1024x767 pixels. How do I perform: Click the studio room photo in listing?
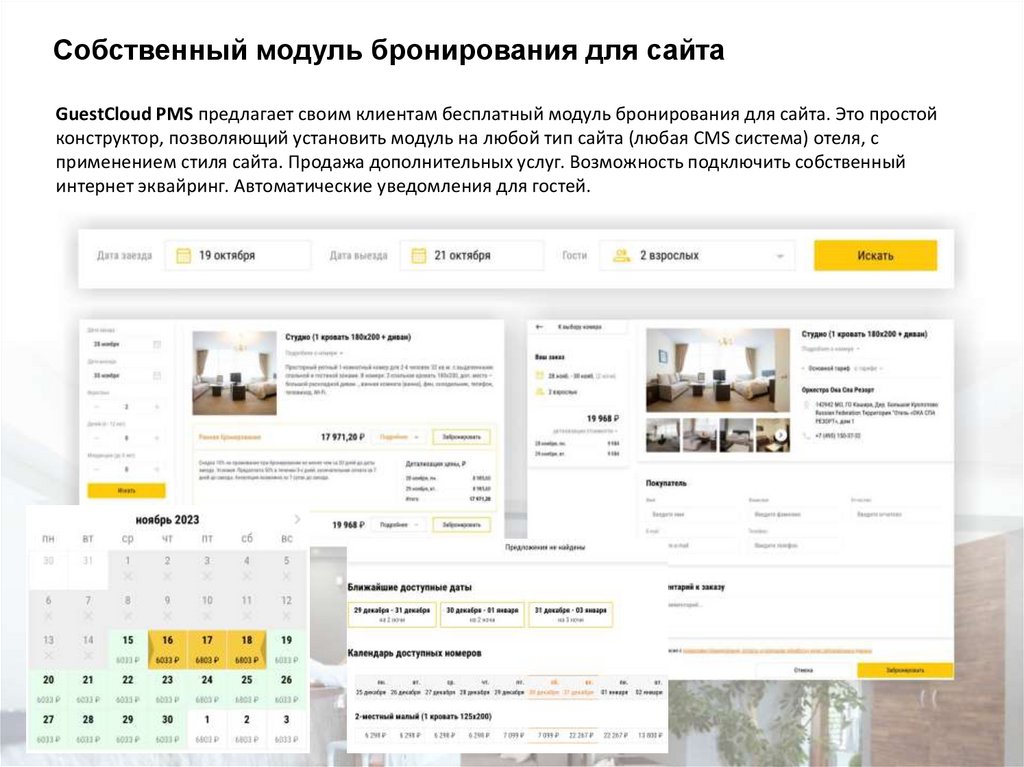coord(234,373)
